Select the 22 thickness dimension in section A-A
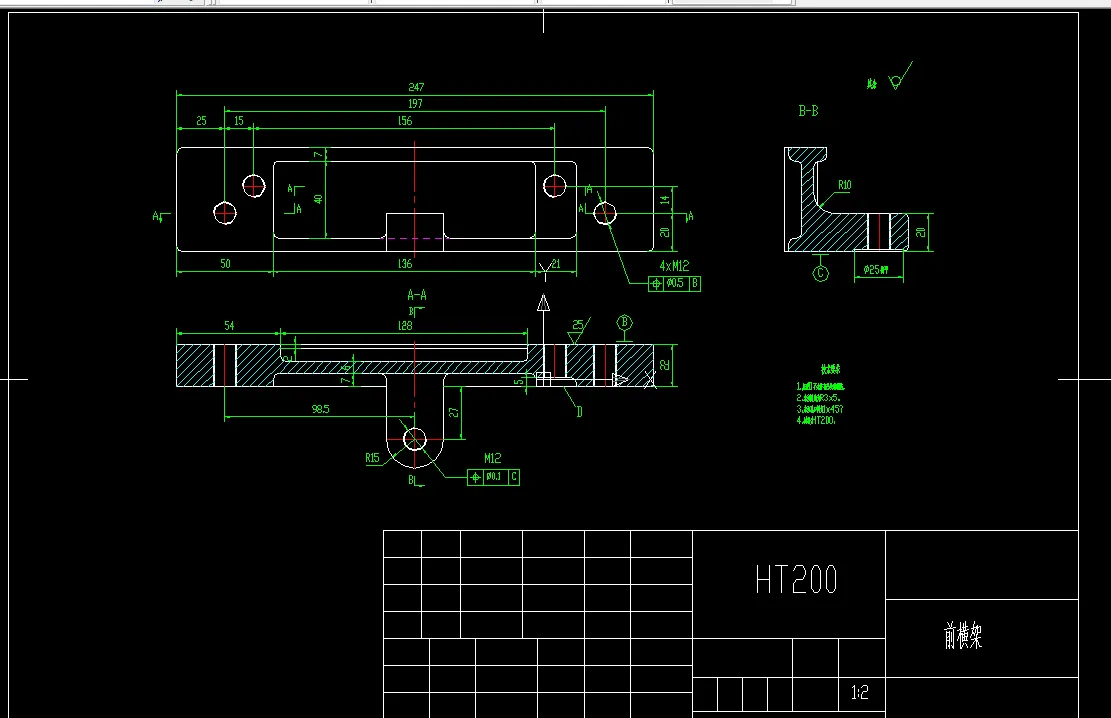 pyautogui.click(x=665, y=365)
